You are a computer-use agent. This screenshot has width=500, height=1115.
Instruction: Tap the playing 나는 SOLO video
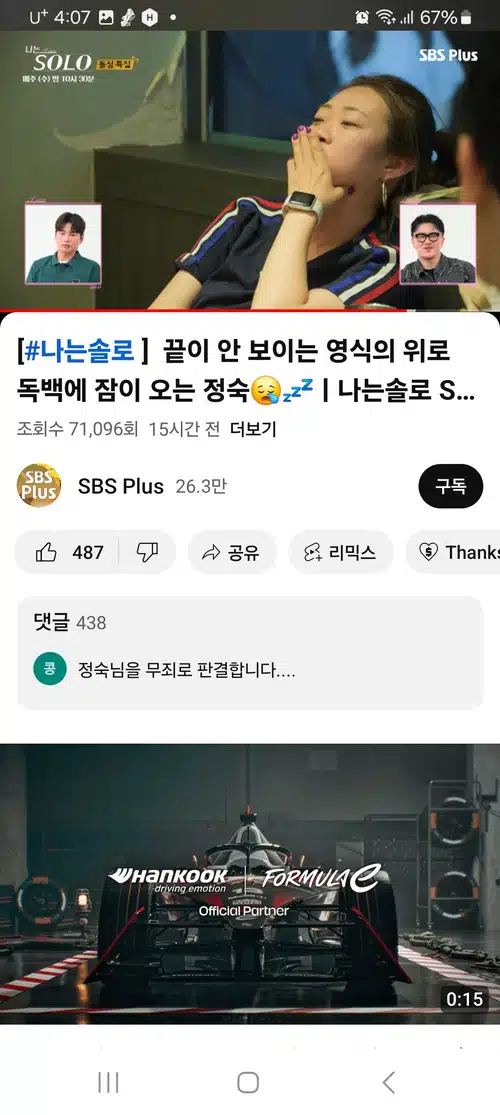coord(250,171)
